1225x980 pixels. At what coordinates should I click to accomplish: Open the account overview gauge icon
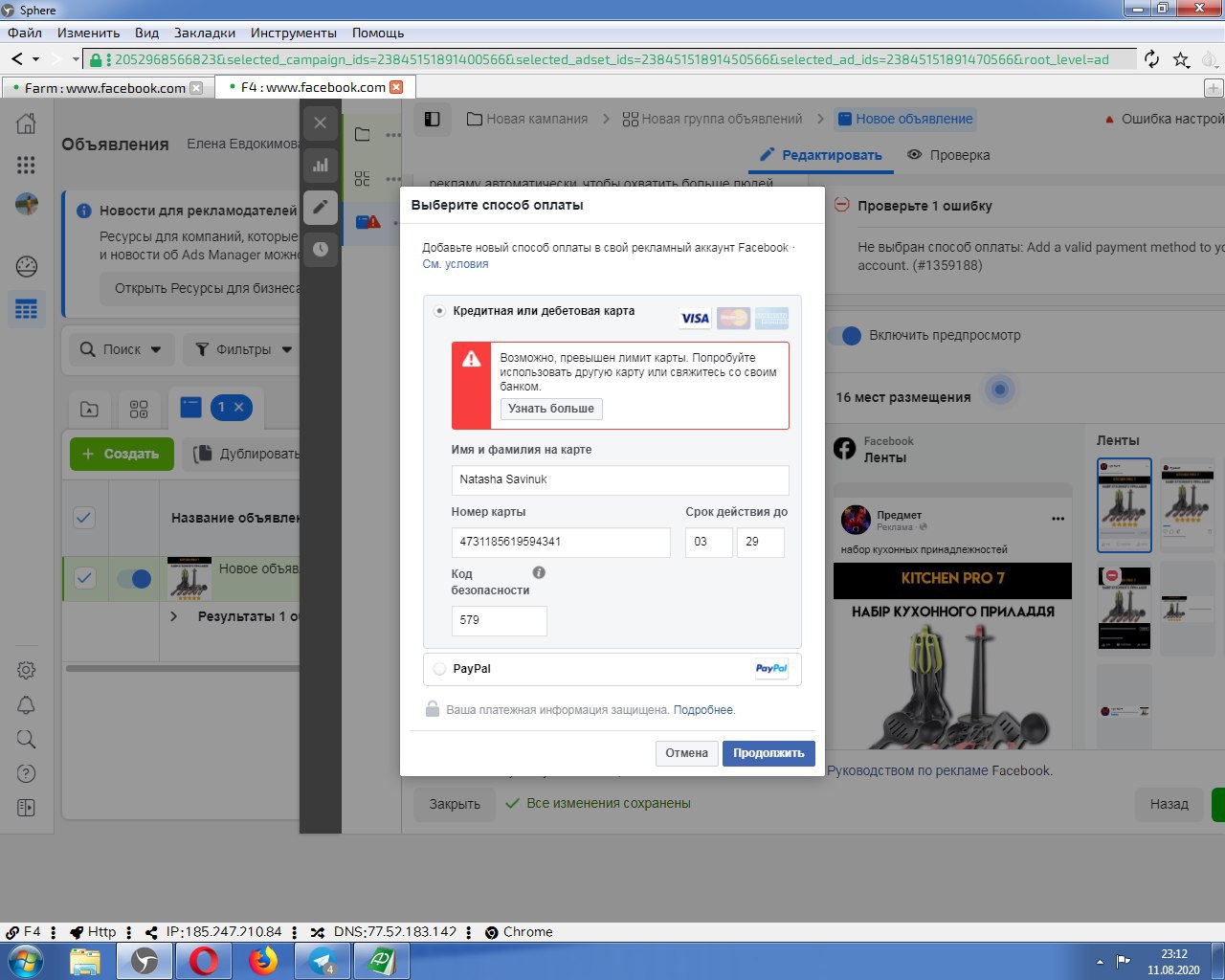[x=27, y=266]
